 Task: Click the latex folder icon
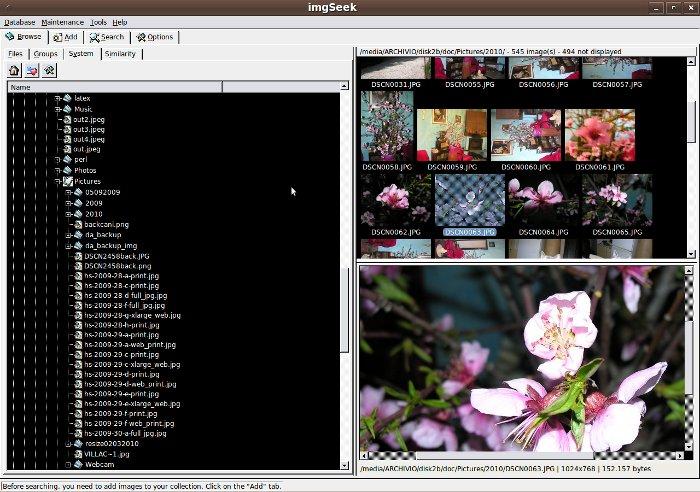coord(67,98)
